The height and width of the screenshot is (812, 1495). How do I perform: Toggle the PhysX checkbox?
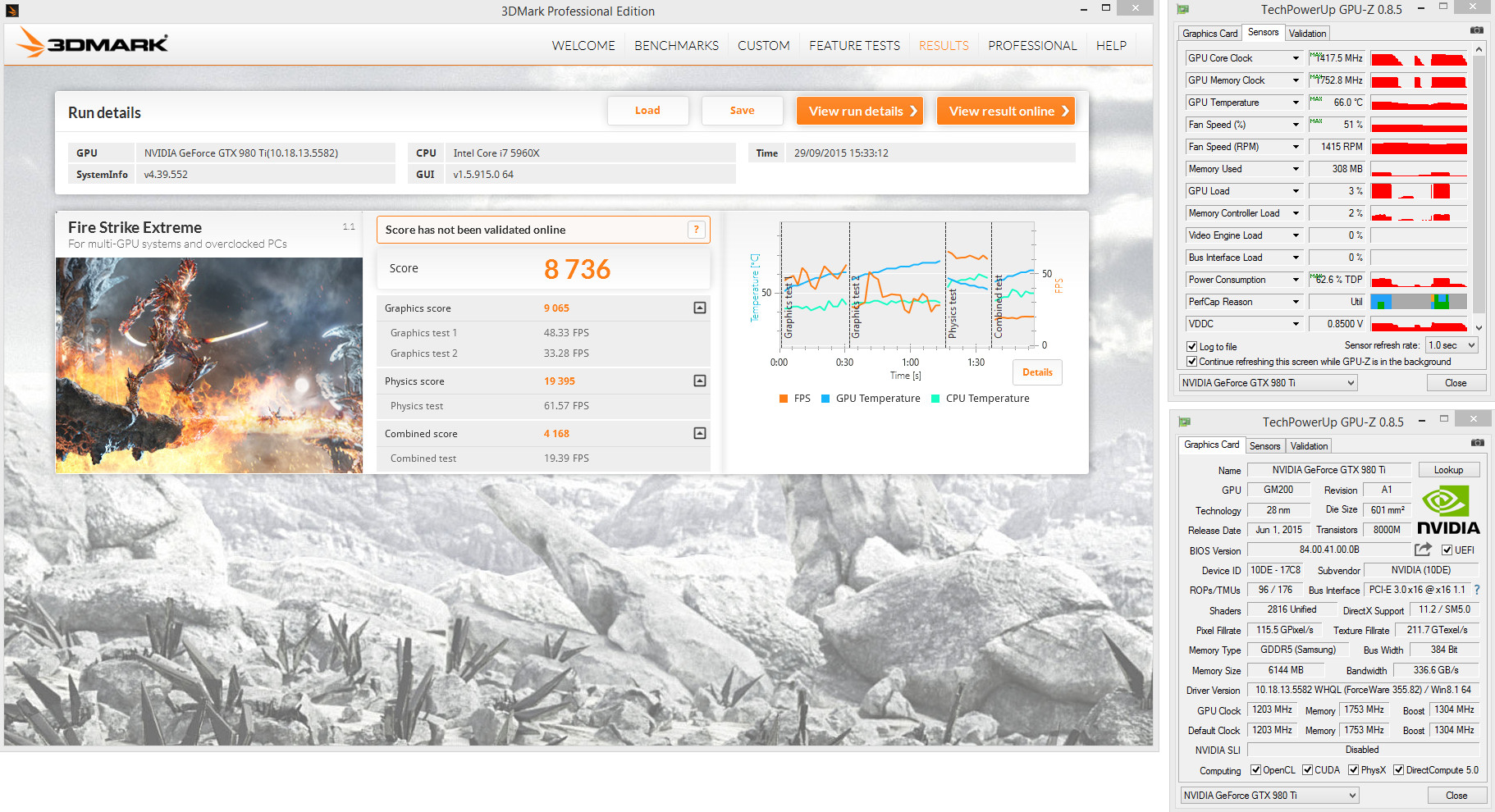pyautogui.click(x=1353, y=769)
